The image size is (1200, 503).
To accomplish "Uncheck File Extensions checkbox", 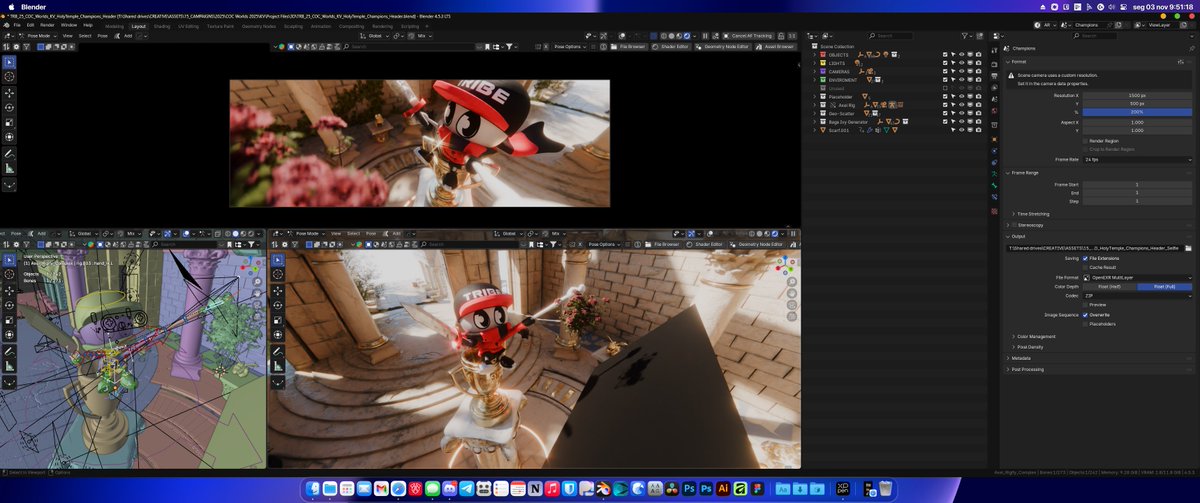I will coord(1085,258).
